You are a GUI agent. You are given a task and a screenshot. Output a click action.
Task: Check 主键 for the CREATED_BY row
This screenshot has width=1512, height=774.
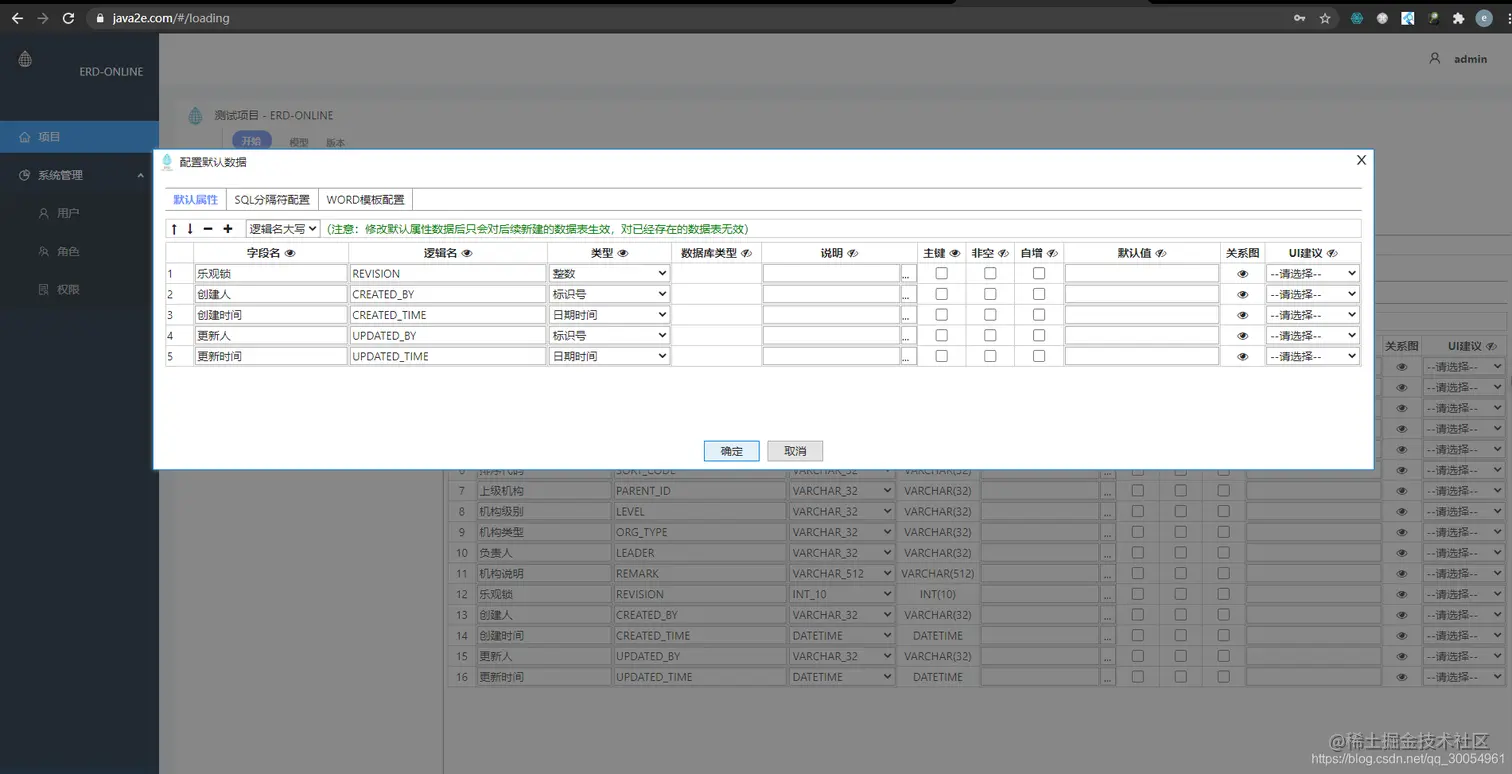coord(941,294)
